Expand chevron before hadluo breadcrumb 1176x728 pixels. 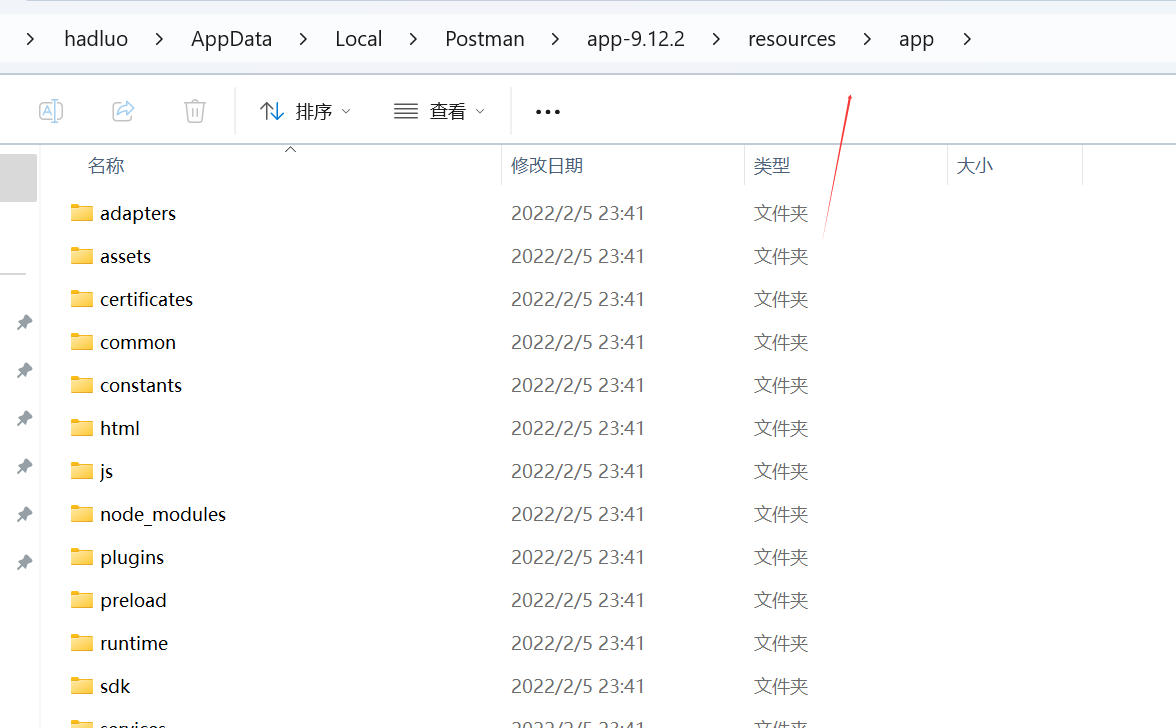click(x=30, y=39)
